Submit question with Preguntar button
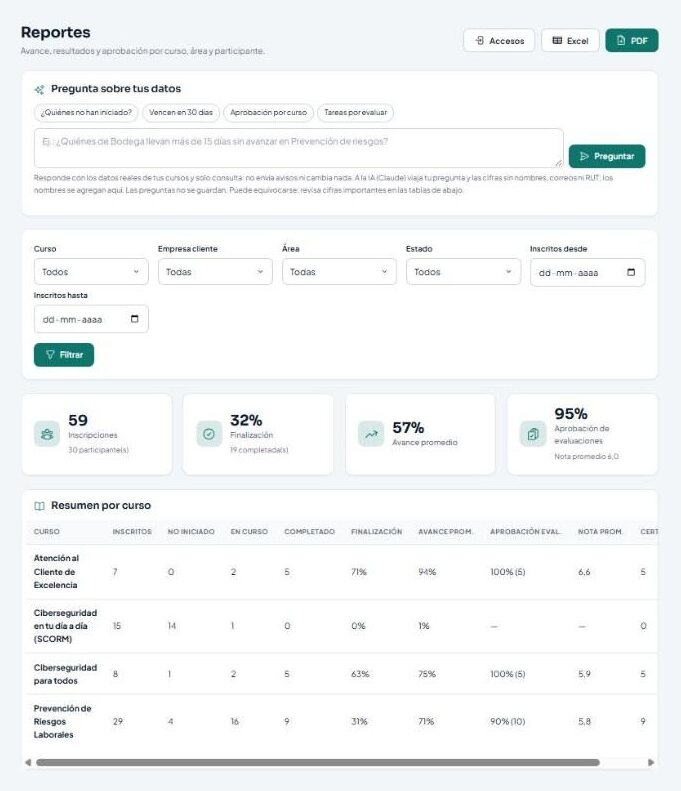Screen dimensions: 681x791 tap(607, 156)
